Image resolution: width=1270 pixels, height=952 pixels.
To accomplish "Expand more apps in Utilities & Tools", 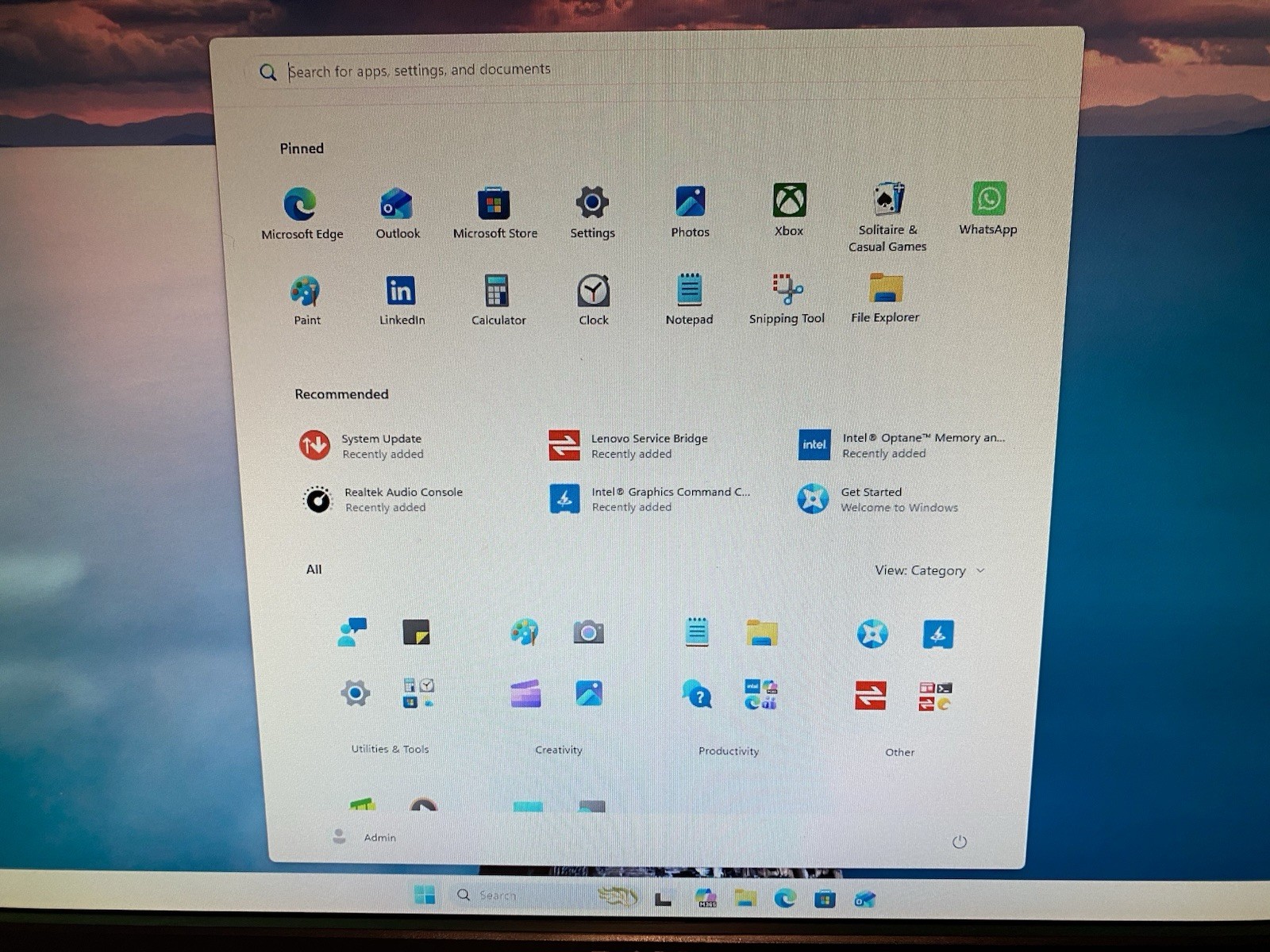I will 418,693.
